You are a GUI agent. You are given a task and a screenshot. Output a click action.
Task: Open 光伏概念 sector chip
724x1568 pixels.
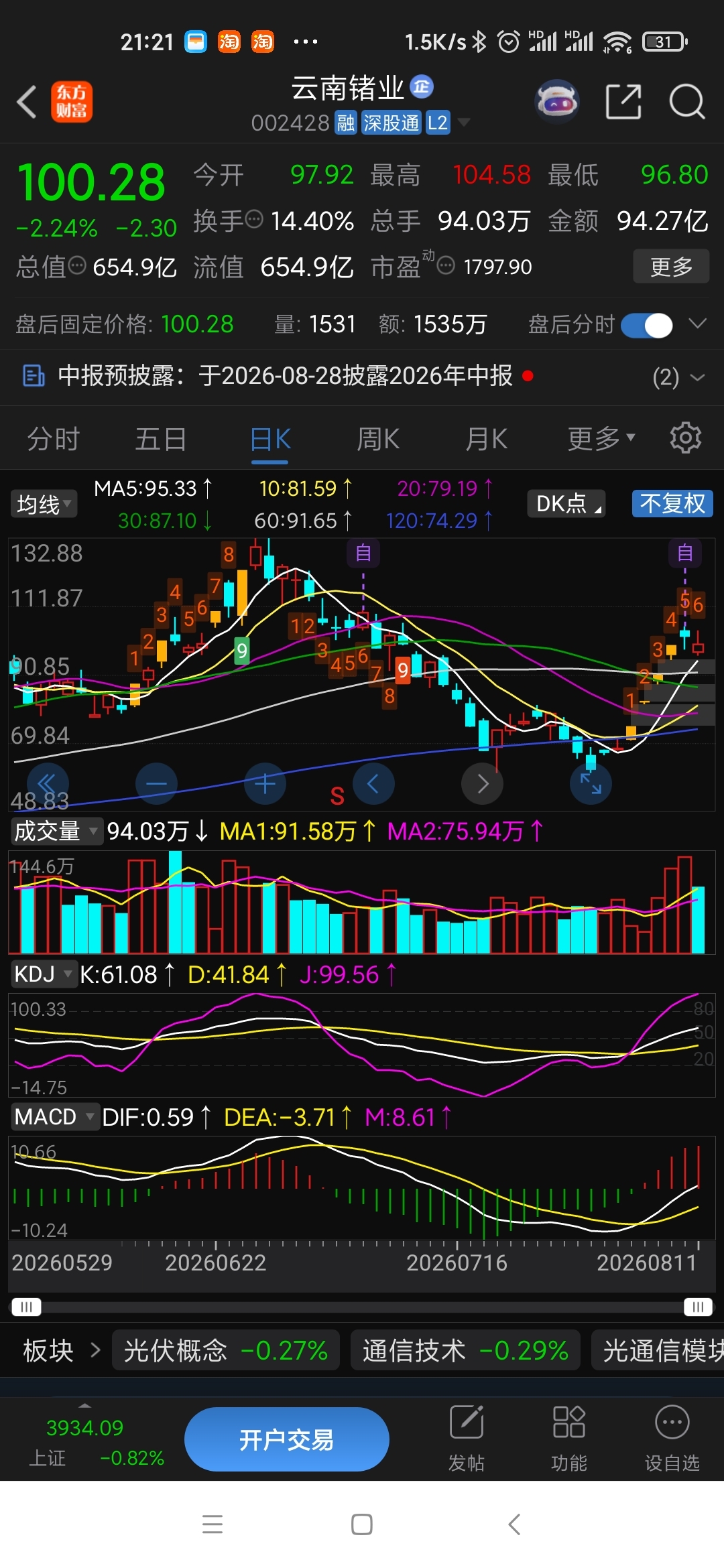(x=226, y=1350)
